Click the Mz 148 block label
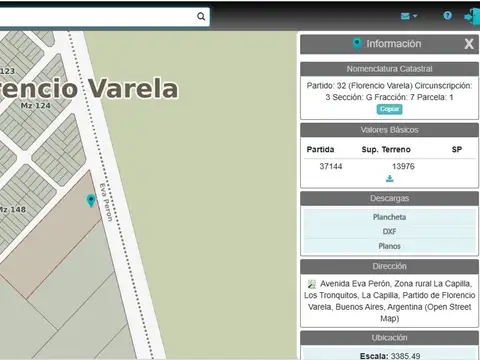This screenshot has width=480, height=360. point(13,210)
